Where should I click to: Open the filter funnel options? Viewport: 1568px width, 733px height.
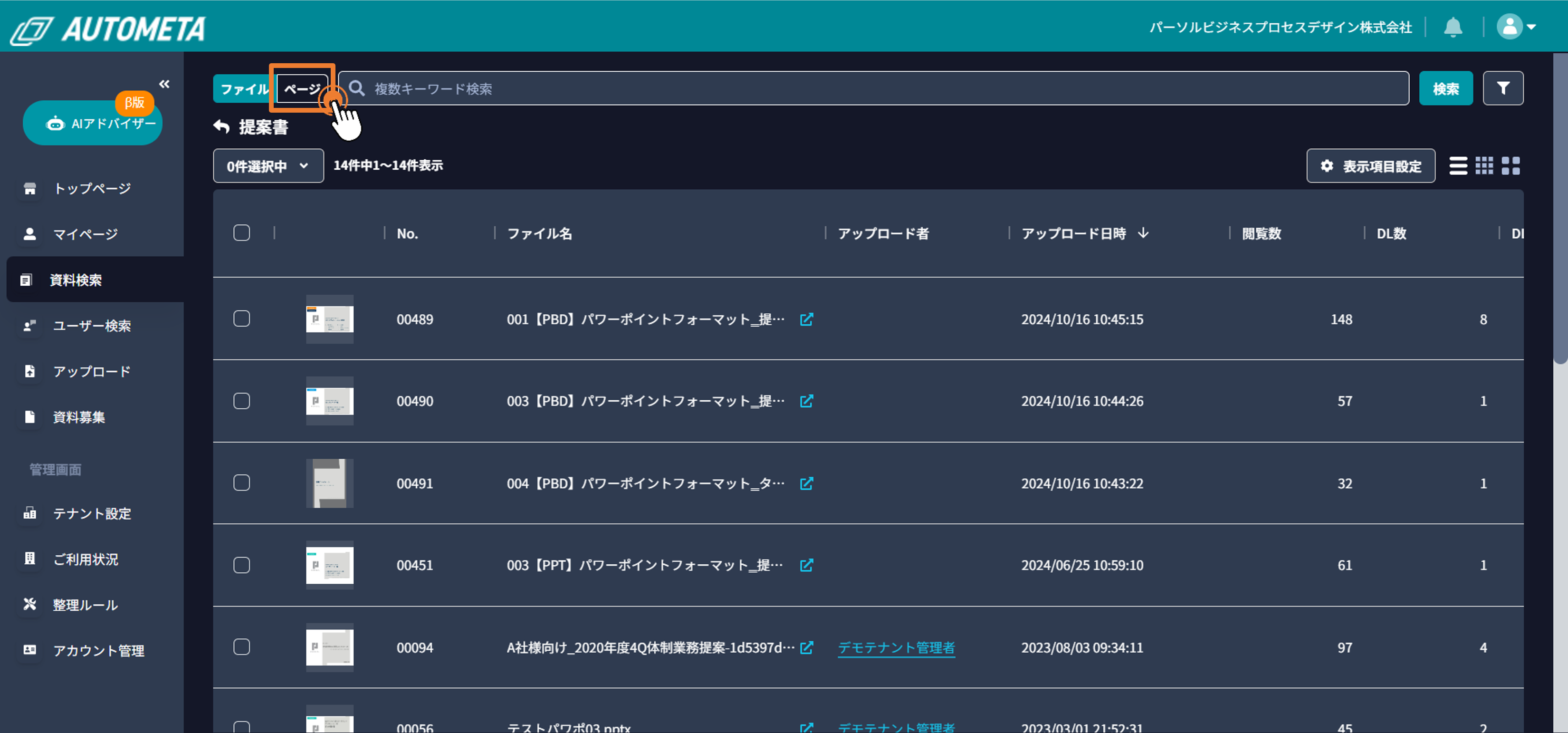click(x=1503, y=89)
